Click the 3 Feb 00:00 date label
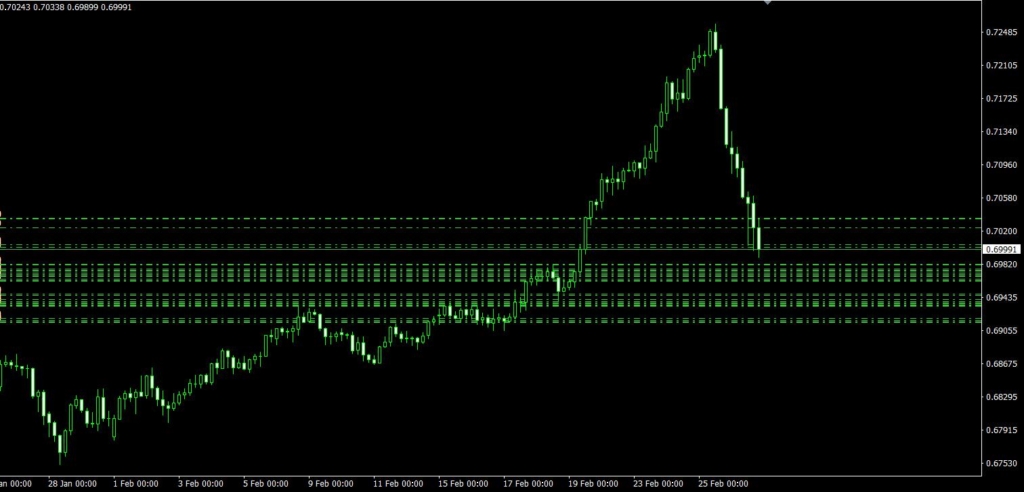The height and width of the screenshot is (492, 1024). pyautogui.click(x=200, y=484)
